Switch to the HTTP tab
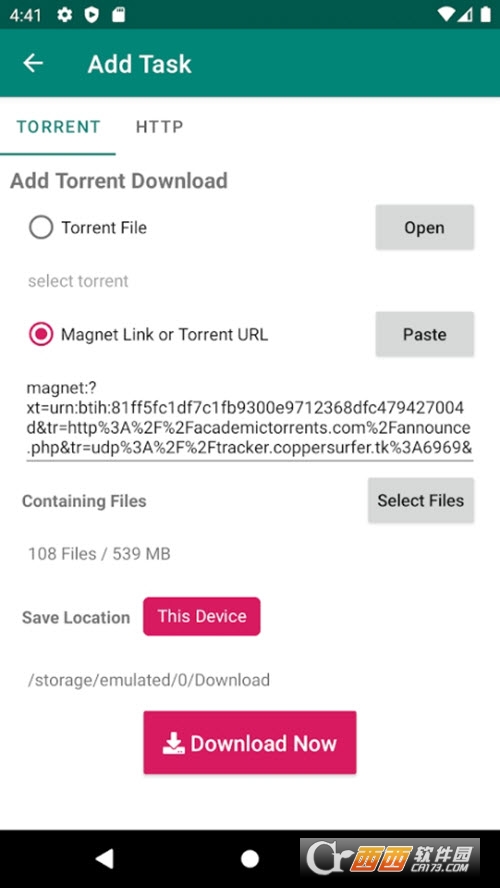The width and height of the screenshot is (500, 888). (160, 126)
